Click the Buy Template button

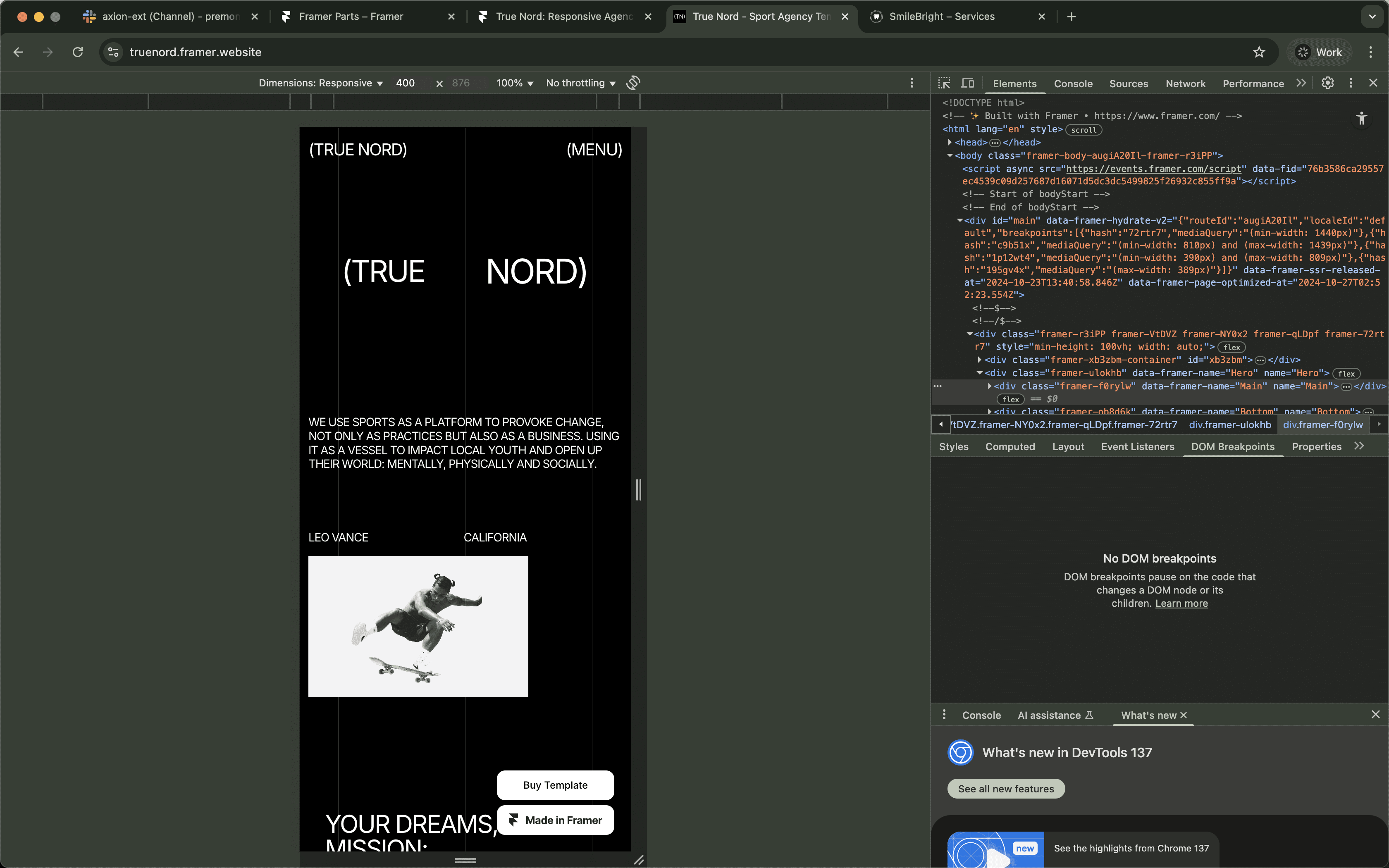pyautogui.click(x=555, y=785)
